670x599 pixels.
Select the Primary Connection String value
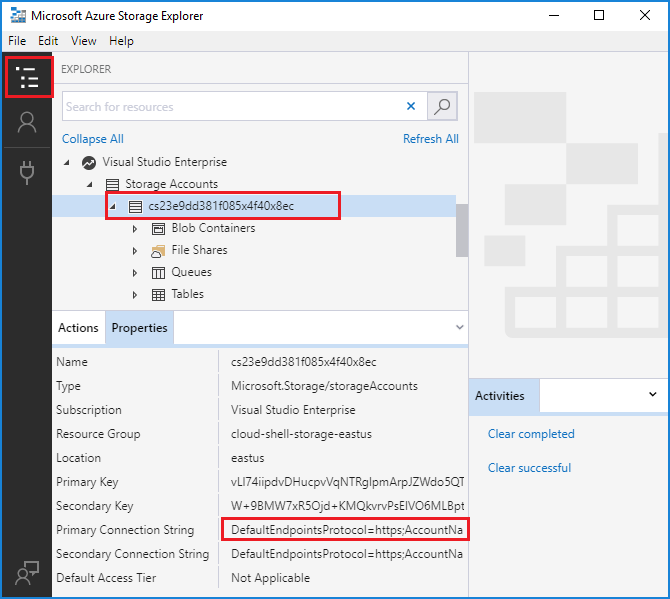pyautogui.click(x=347, y=530)
